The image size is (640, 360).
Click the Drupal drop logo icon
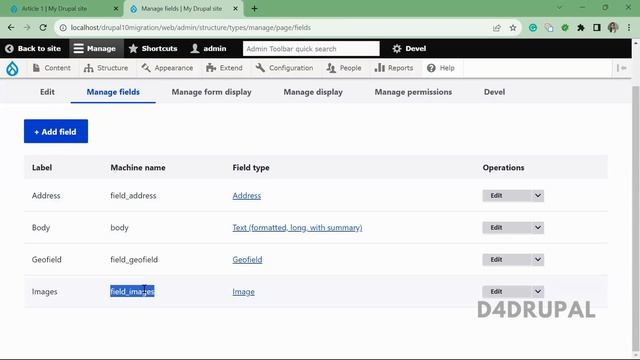[12, 69]
